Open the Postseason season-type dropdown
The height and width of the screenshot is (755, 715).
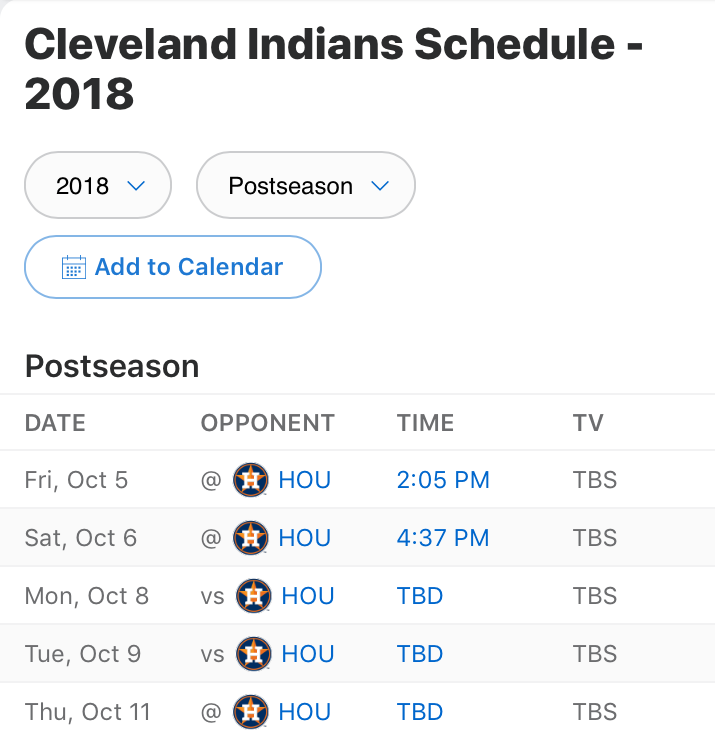click(x=306, y=185)
